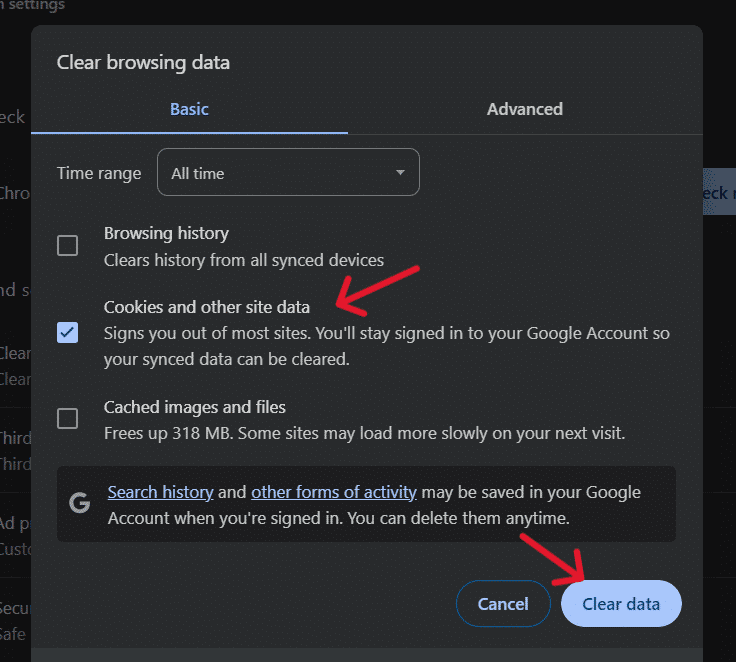Click 'Clears history from all synced devices' text
Screen dimensions: 736x662
[x=244, y=260]
